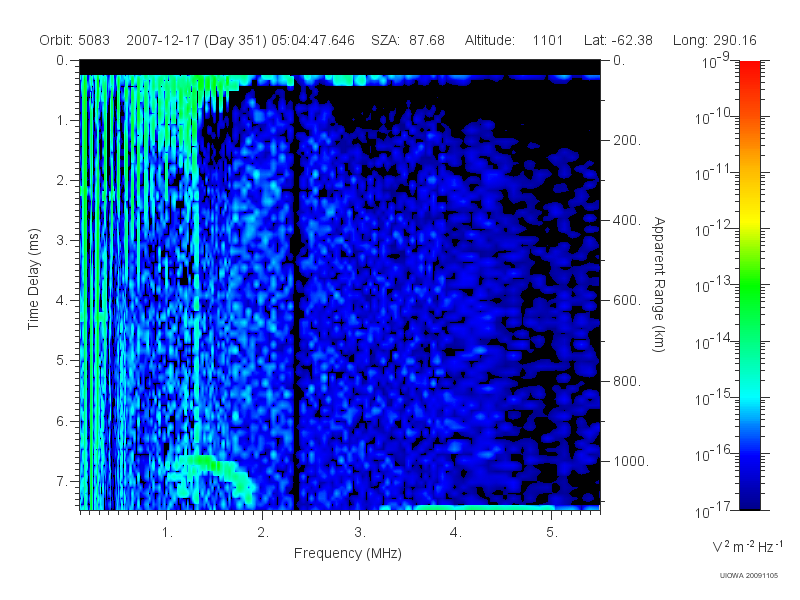Click the timestamp '05:04:47.646'
The height and width of the screenshot is (600, 800).
(313, 40)
